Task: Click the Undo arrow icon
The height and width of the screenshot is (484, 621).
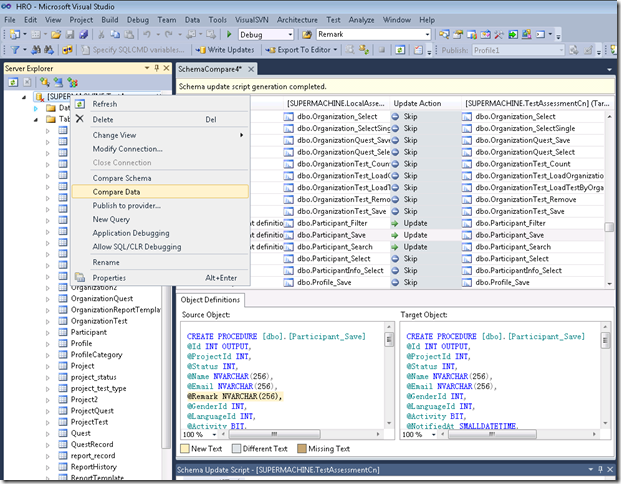Action: coord(147,34)
